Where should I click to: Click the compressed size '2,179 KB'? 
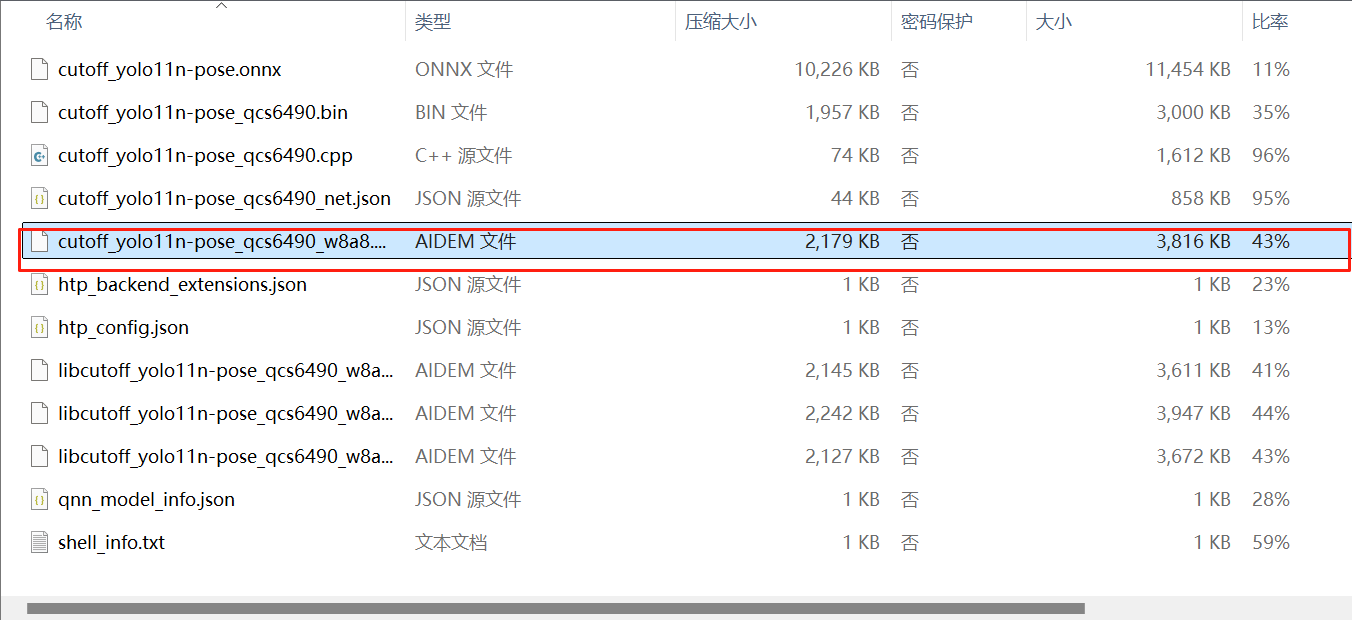tap(842, 242)
